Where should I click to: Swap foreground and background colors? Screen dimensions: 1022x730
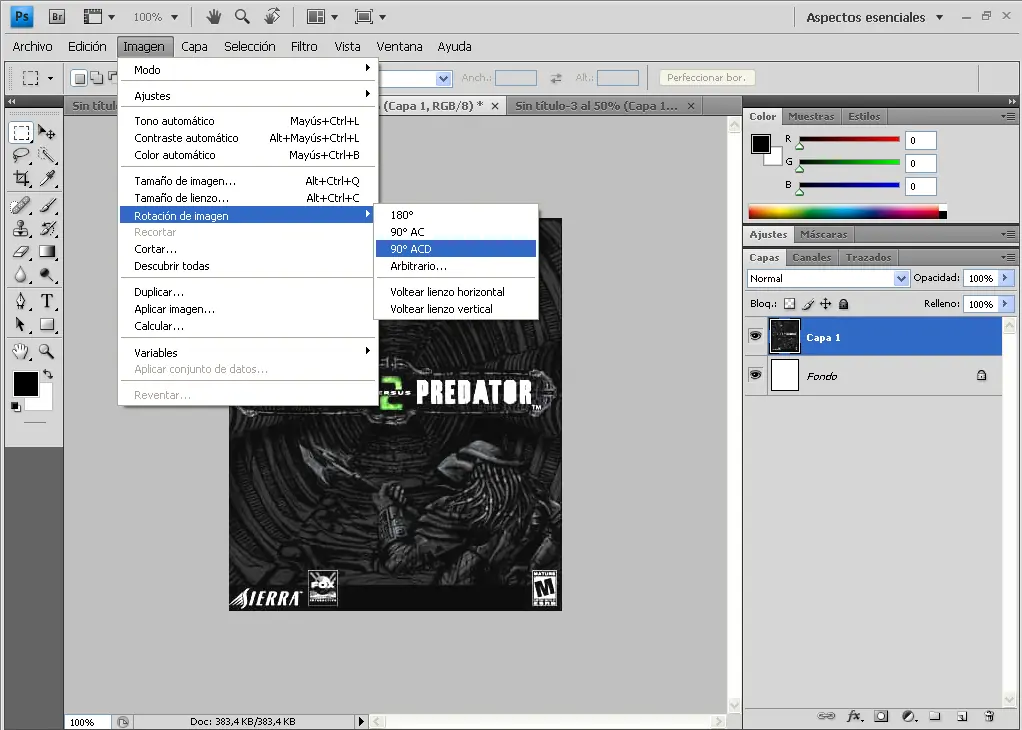pyautogui.click(x=48, y=374)
